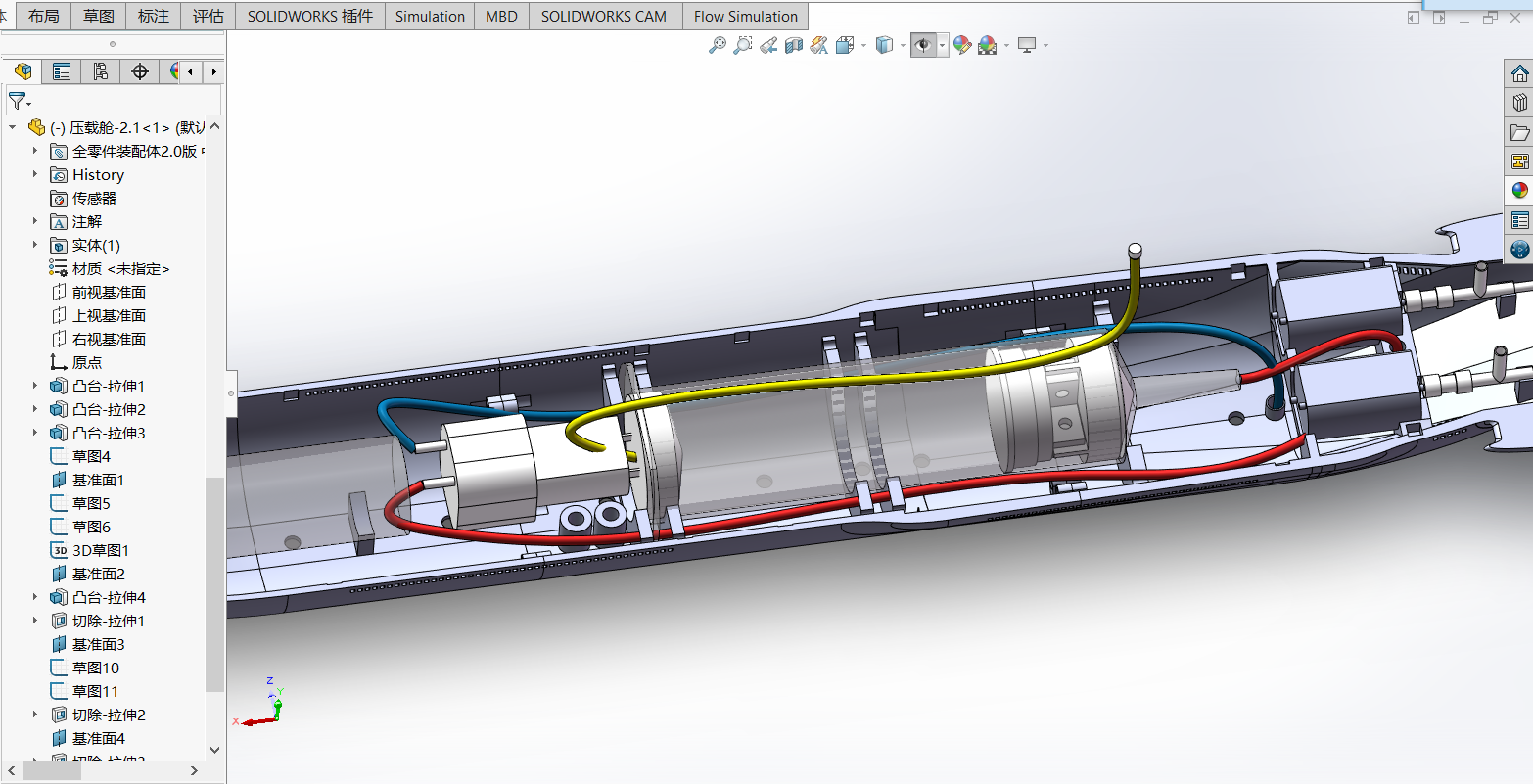Switch to the Flow Simulation tab
The image size is (1533, 784).
coord(745,16)
